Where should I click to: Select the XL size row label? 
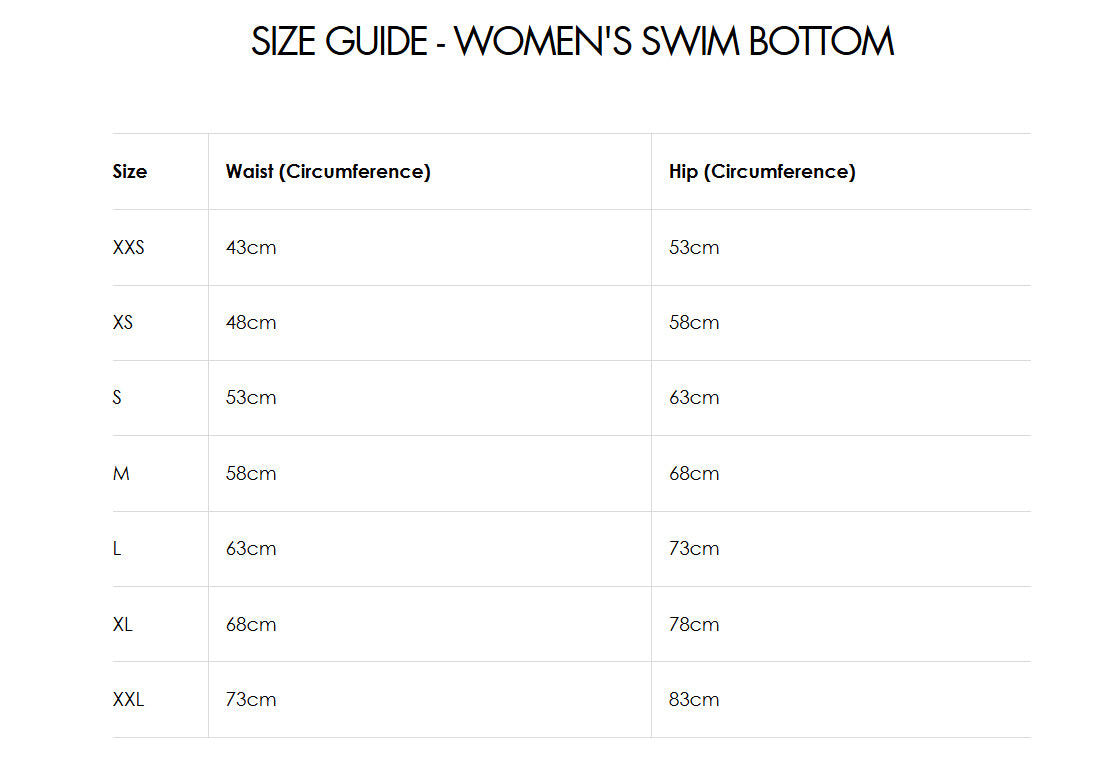[x=123, y=625]
